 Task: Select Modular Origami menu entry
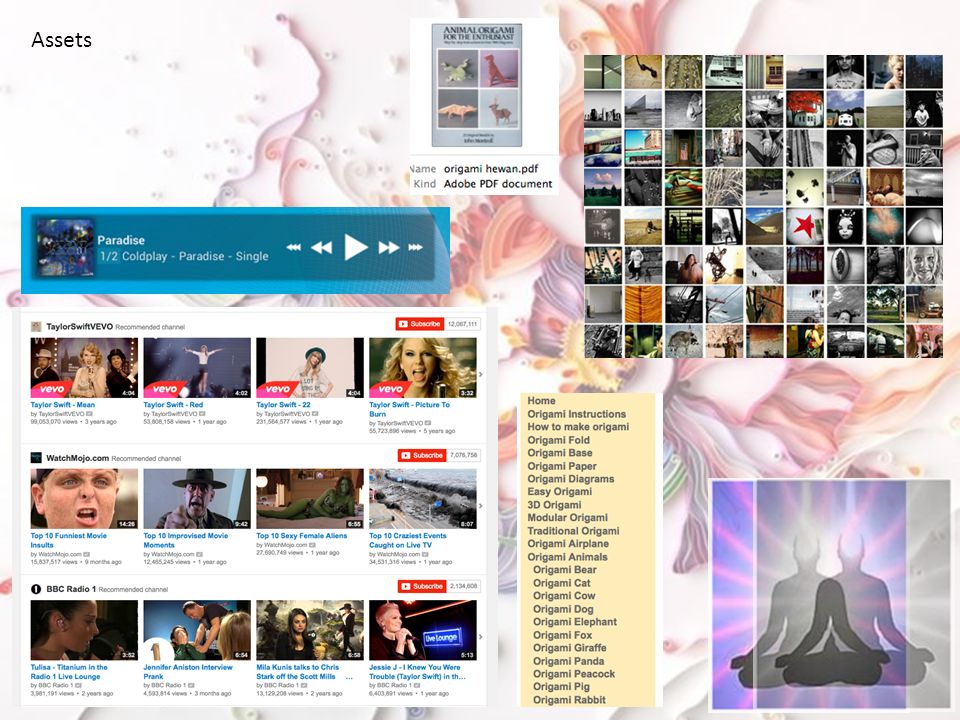click(568, 518)
